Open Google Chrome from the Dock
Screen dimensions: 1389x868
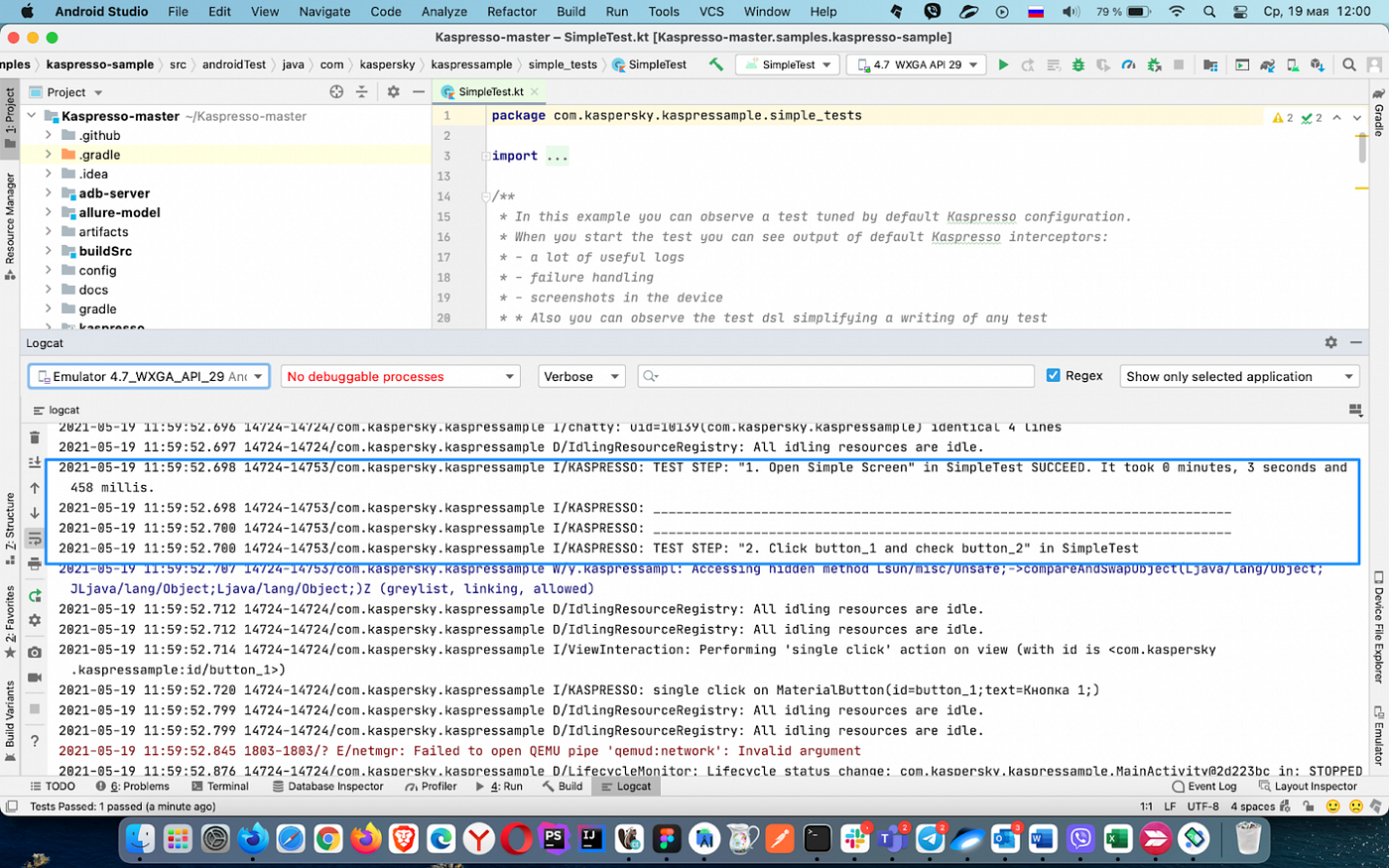328,839
